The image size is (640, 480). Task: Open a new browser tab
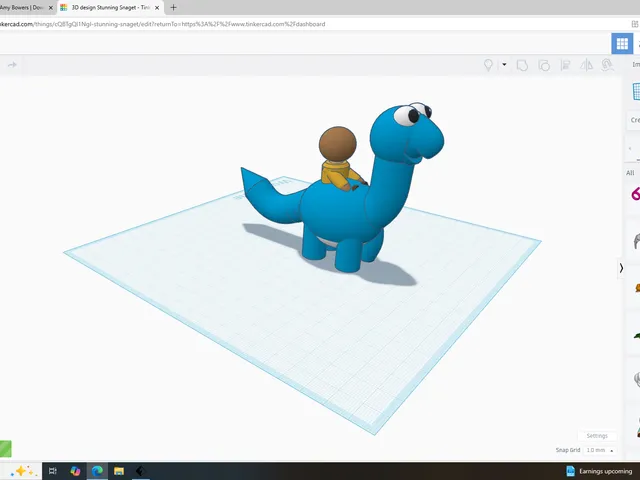(173, 7)
